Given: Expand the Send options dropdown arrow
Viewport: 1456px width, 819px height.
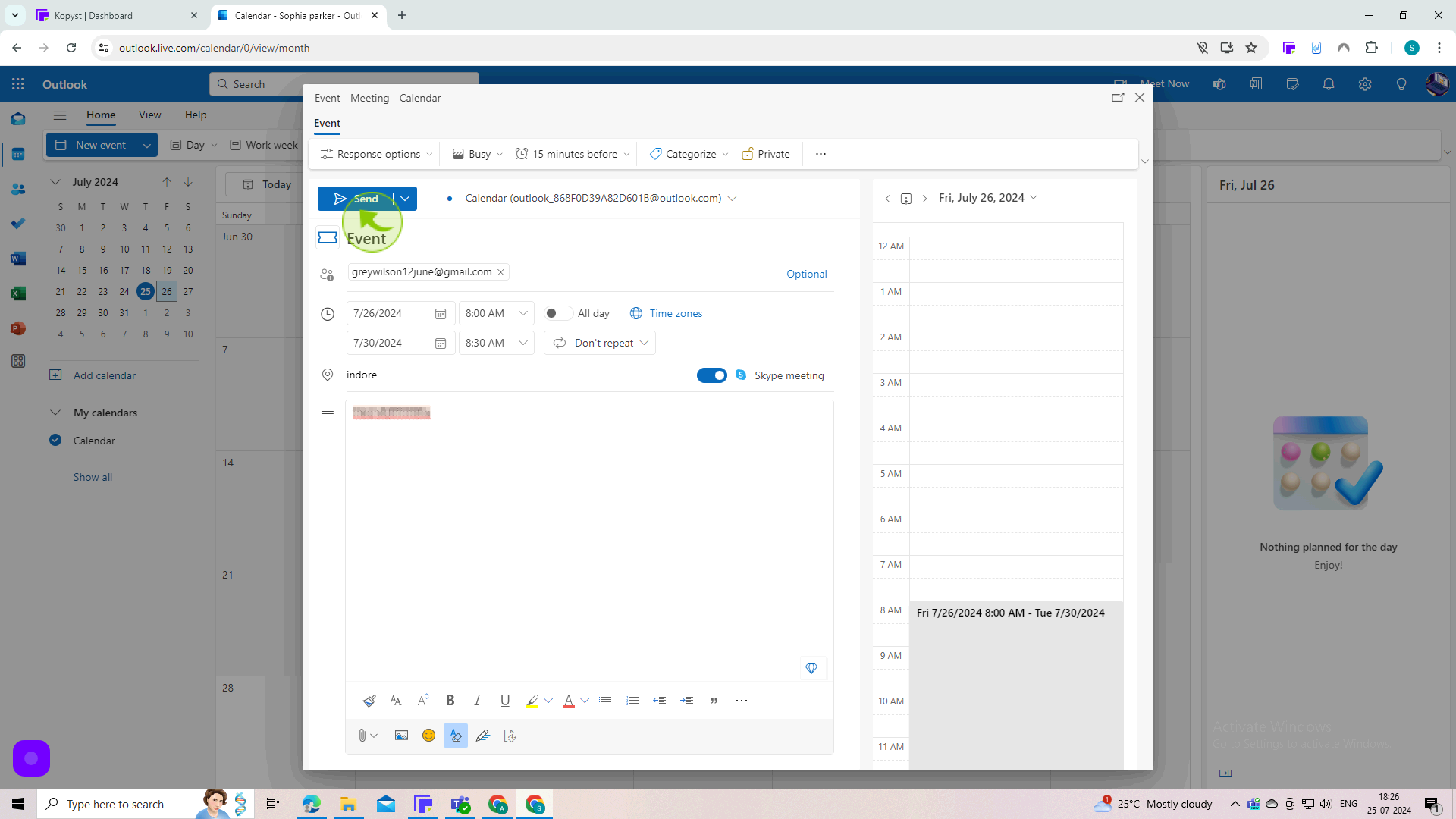Looking at the screenshot, I should tap(405, 199).
